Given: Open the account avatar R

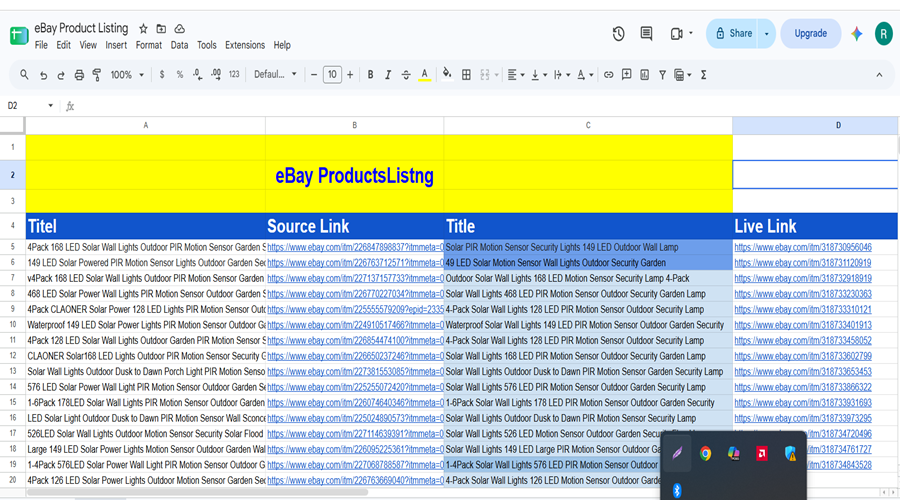Looking at the screenshot, I should pos(883,34).
